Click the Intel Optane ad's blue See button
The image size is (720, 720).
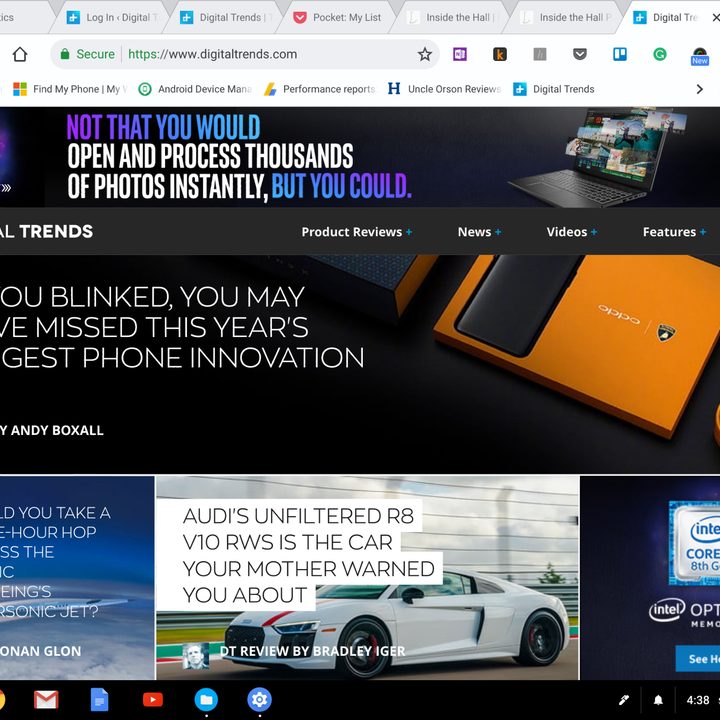[x=698, y=658]
